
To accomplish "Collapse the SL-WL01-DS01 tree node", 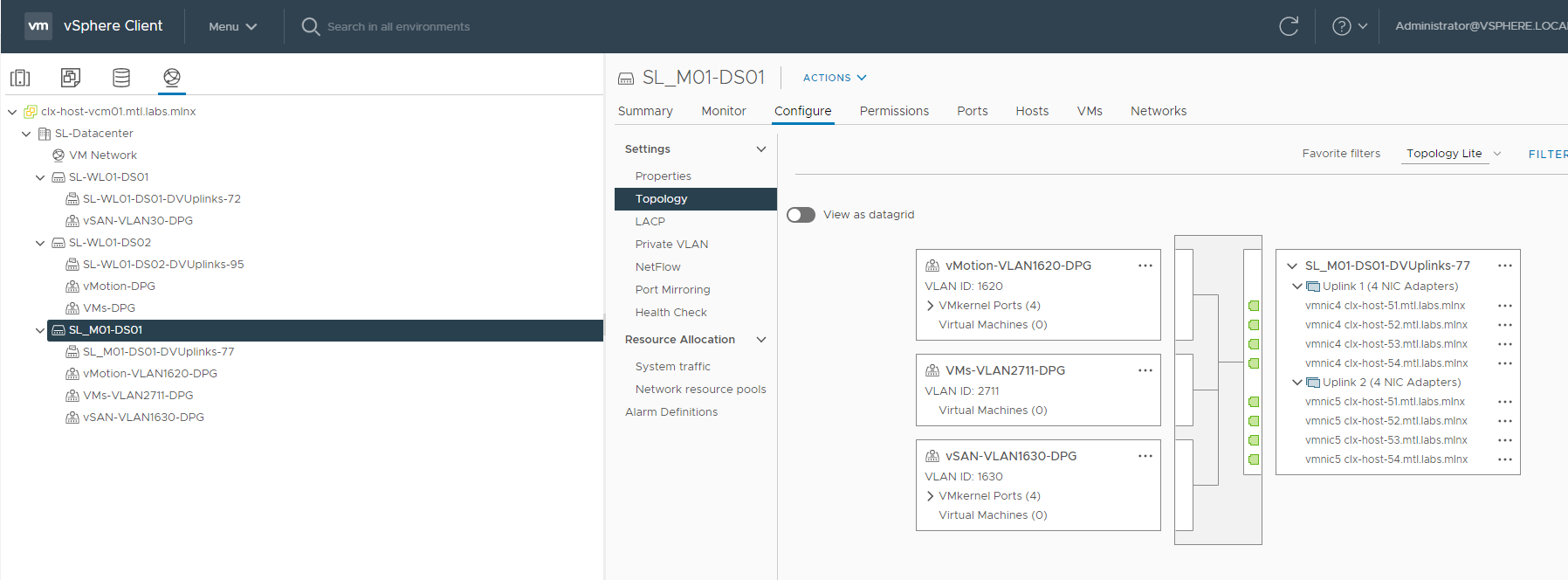I will (40, 177).
